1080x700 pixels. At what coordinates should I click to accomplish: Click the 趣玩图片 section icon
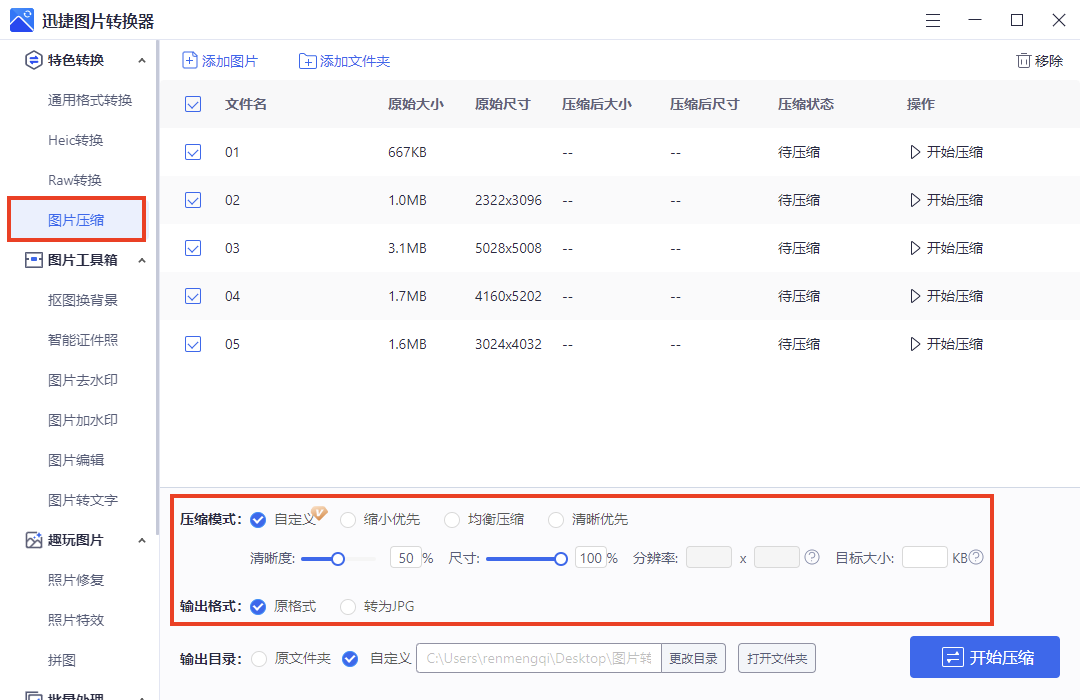coord(33,540)
